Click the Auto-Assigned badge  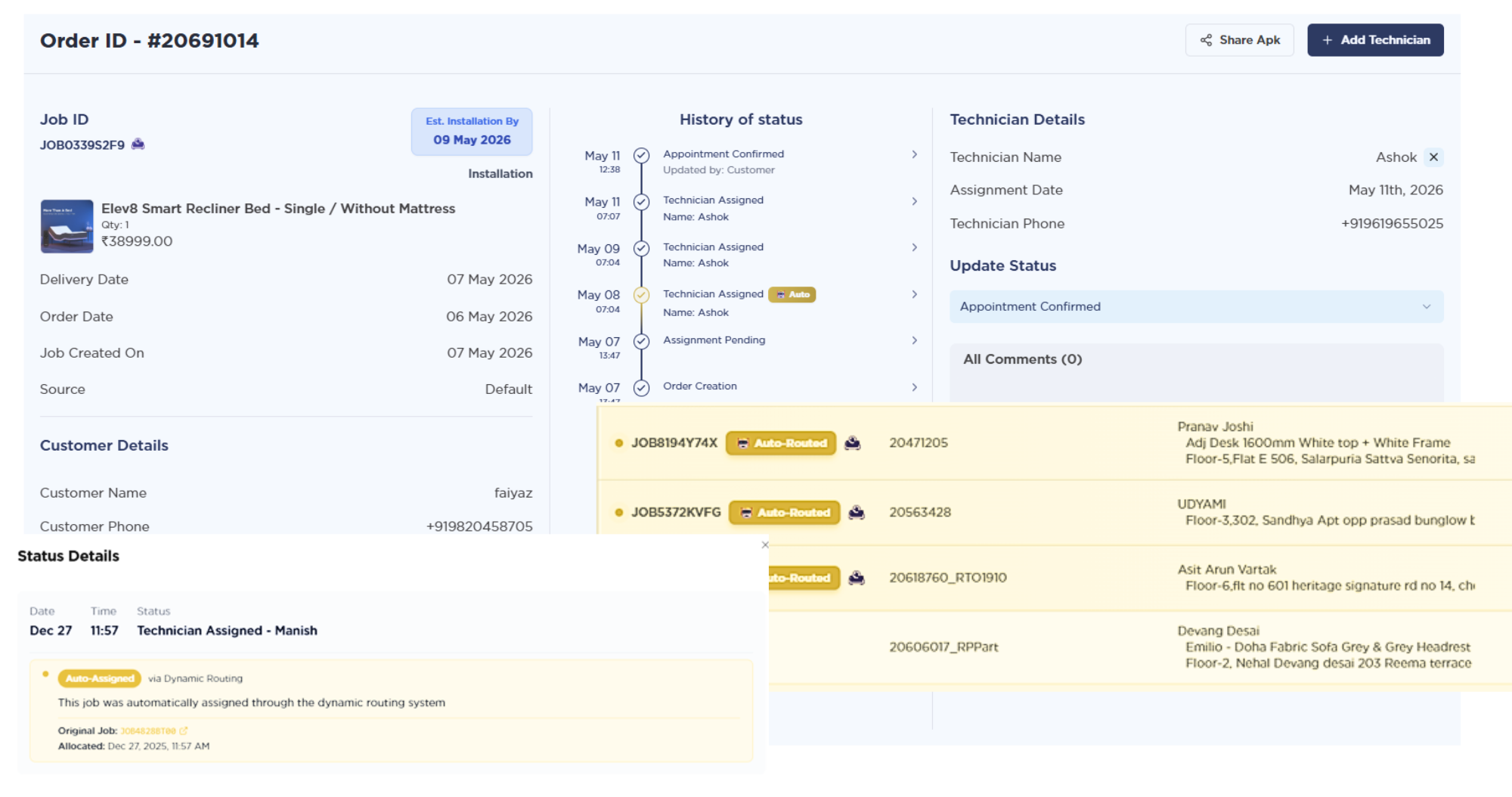pyautogui.click(x=100, y=678)
